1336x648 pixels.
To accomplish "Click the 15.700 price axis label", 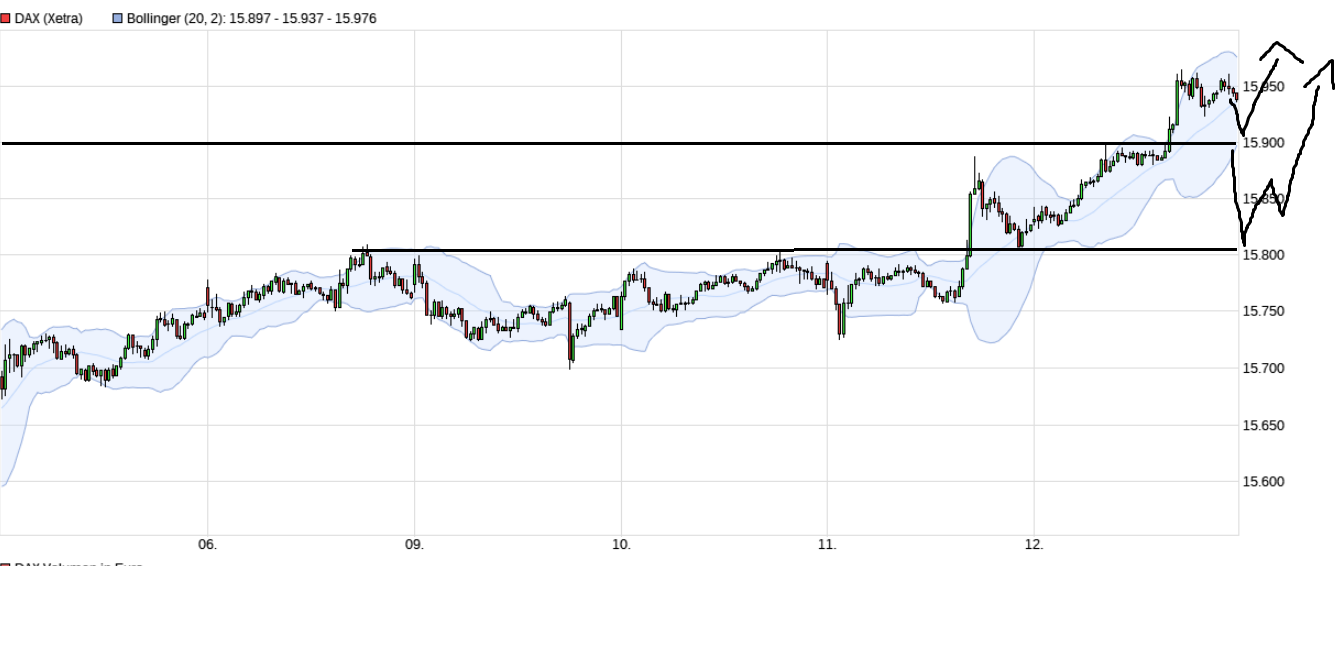I will click(x=1261, y=369).
